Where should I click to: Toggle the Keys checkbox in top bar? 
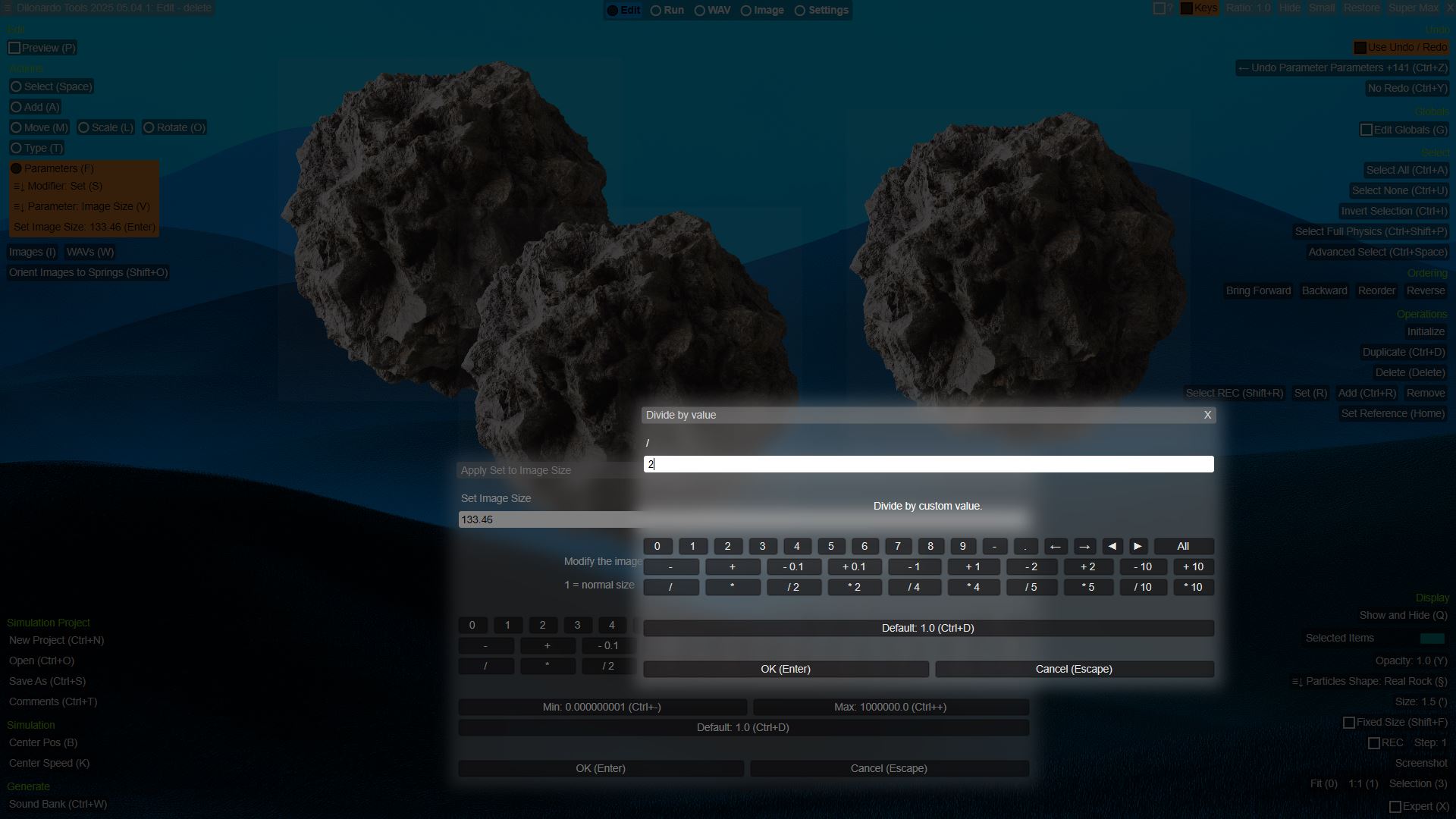1187,8
